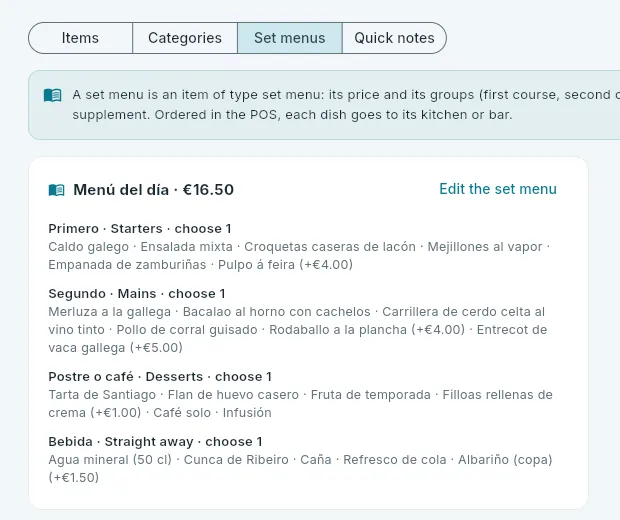
Task: Click Agua mineral (50 cl)
Action: coord(110,459)
